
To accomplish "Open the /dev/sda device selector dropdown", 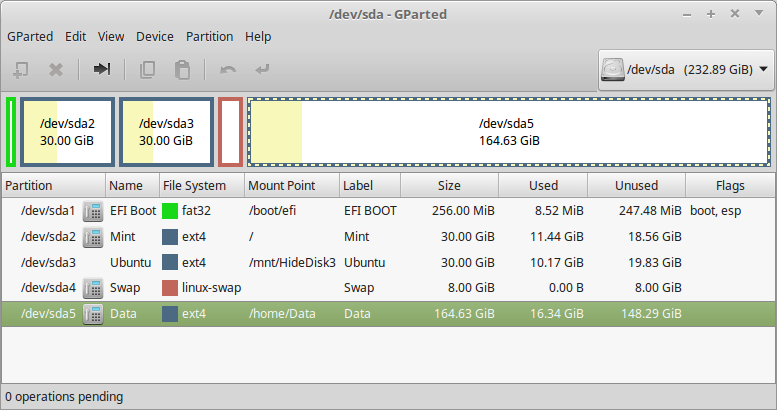I will coord(686,69).
